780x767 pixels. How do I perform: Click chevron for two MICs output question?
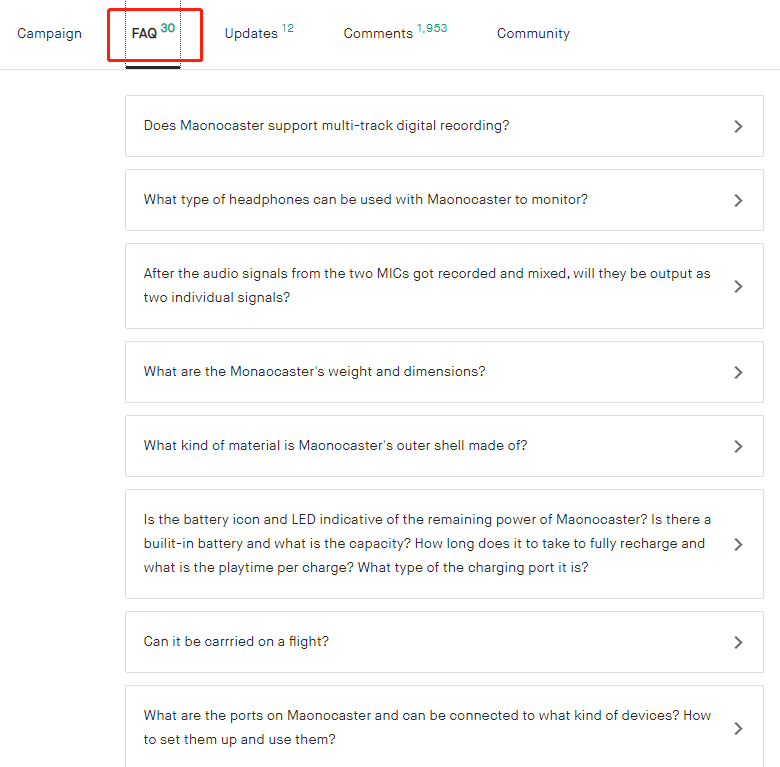click(x=738, y=287)
